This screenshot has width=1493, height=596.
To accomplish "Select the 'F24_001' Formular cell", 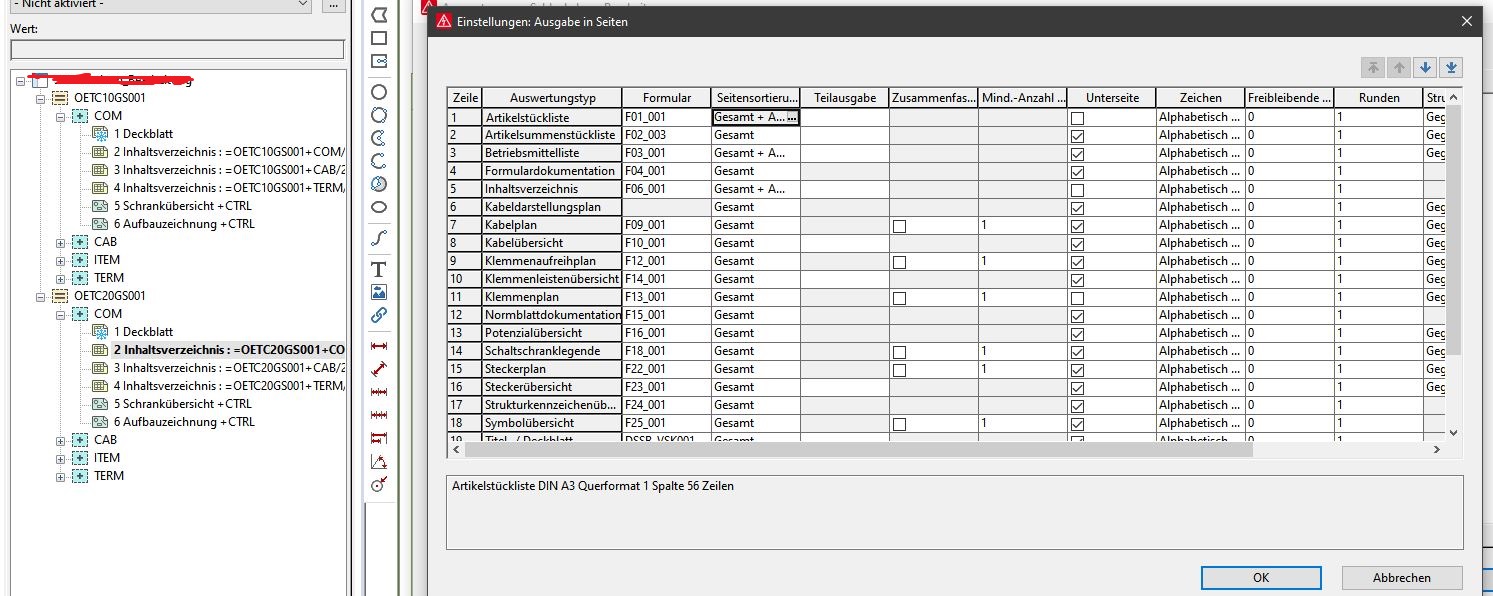I will coord(667,406).
